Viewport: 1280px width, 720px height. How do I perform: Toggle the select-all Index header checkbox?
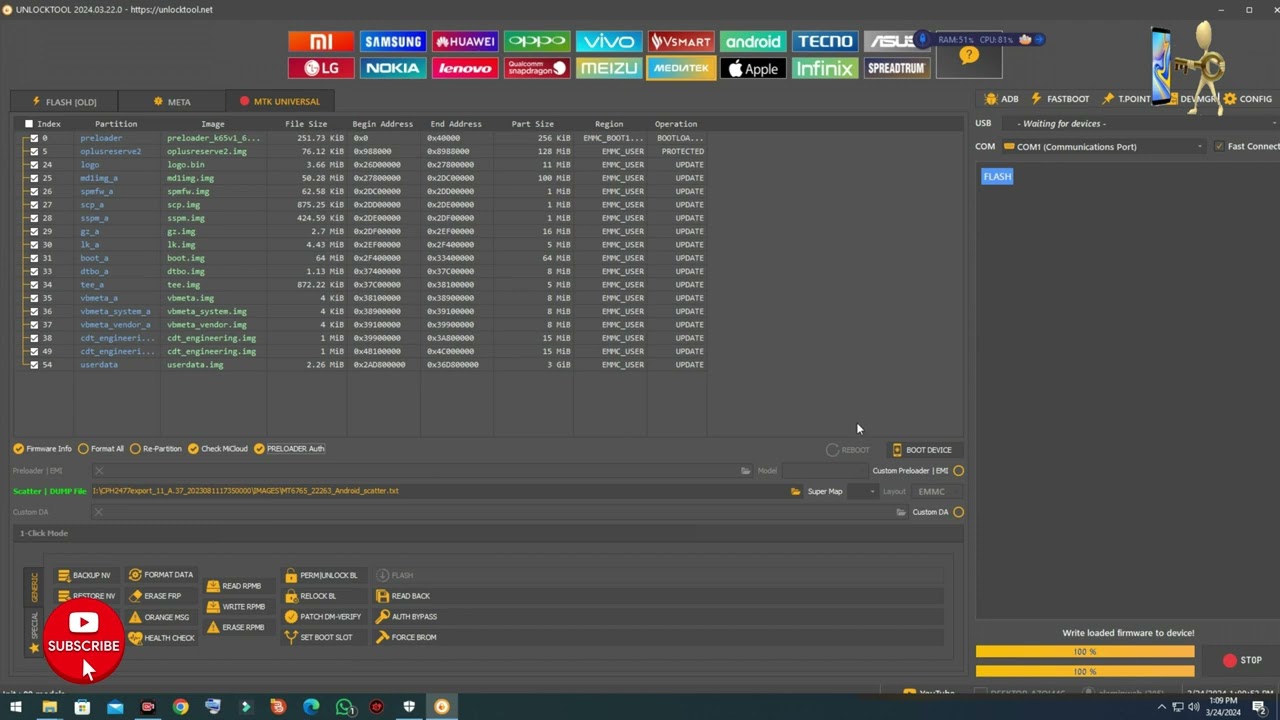[29, 124]
